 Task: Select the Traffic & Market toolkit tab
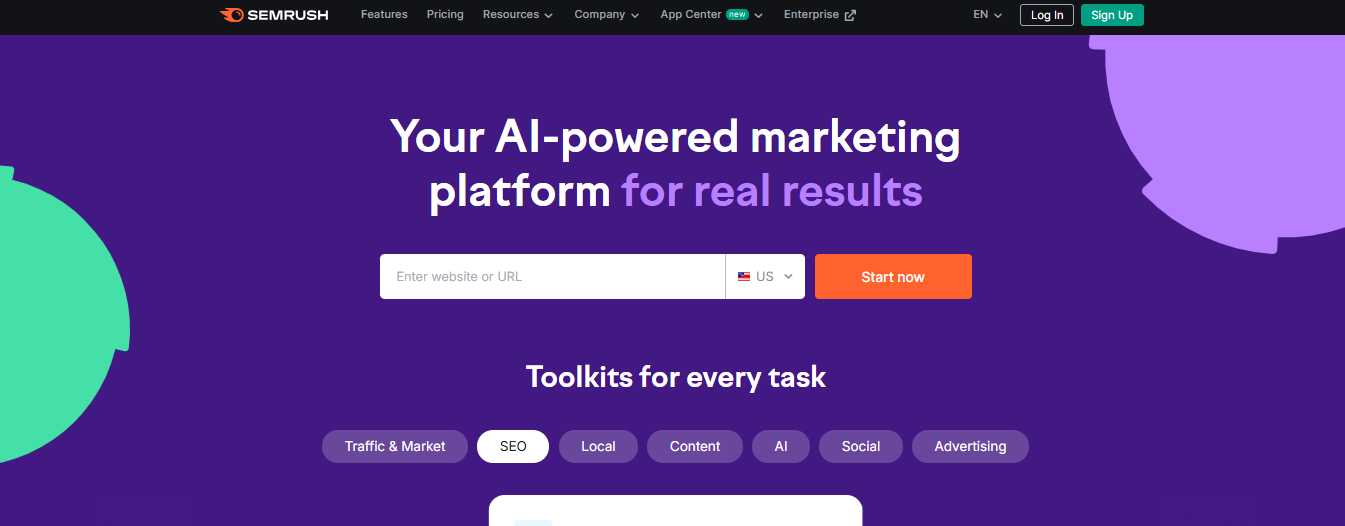[395, 446]
